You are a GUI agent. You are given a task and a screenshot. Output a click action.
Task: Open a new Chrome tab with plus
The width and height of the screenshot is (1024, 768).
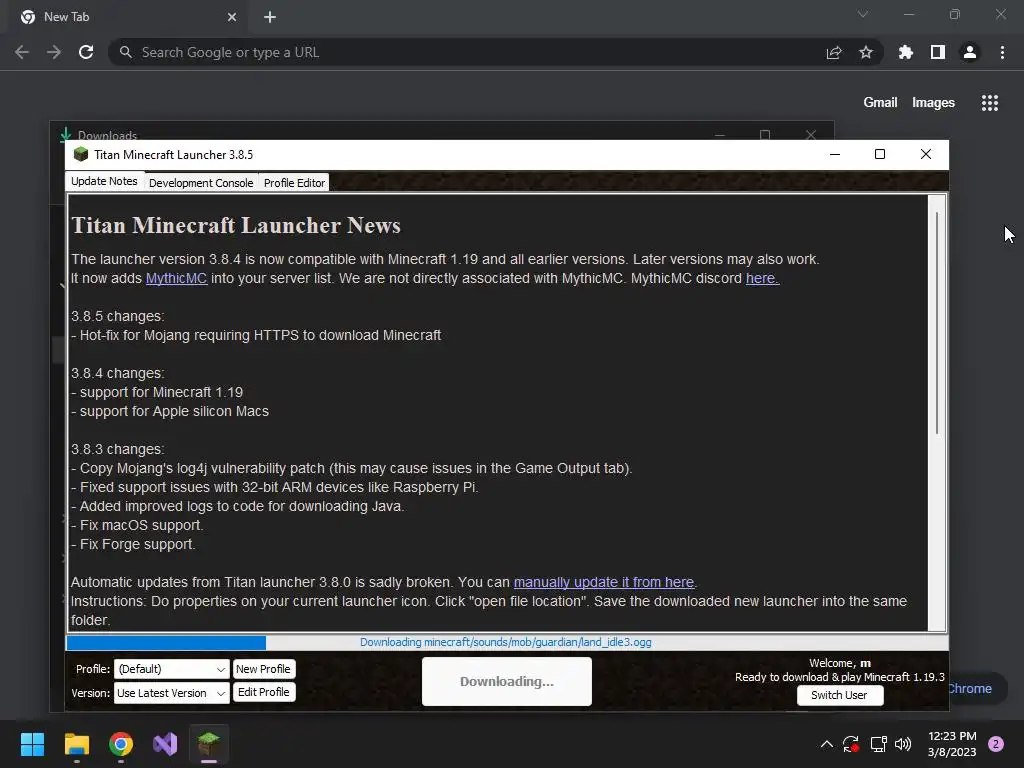point(270,17)
